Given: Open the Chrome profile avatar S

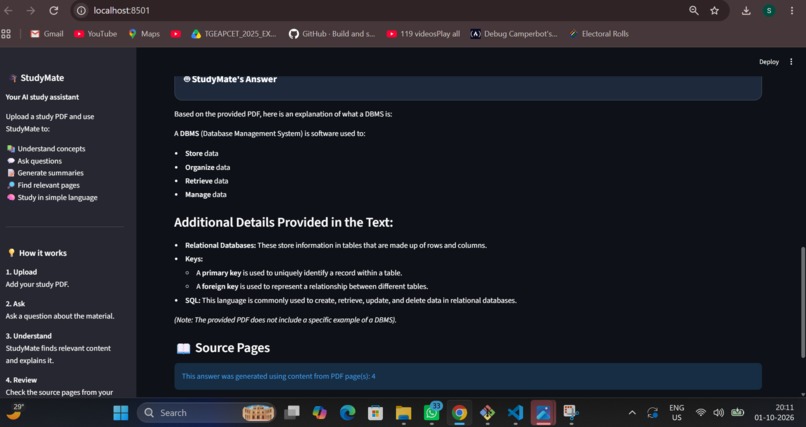Looking at the screenshot, I should (769, 10).
